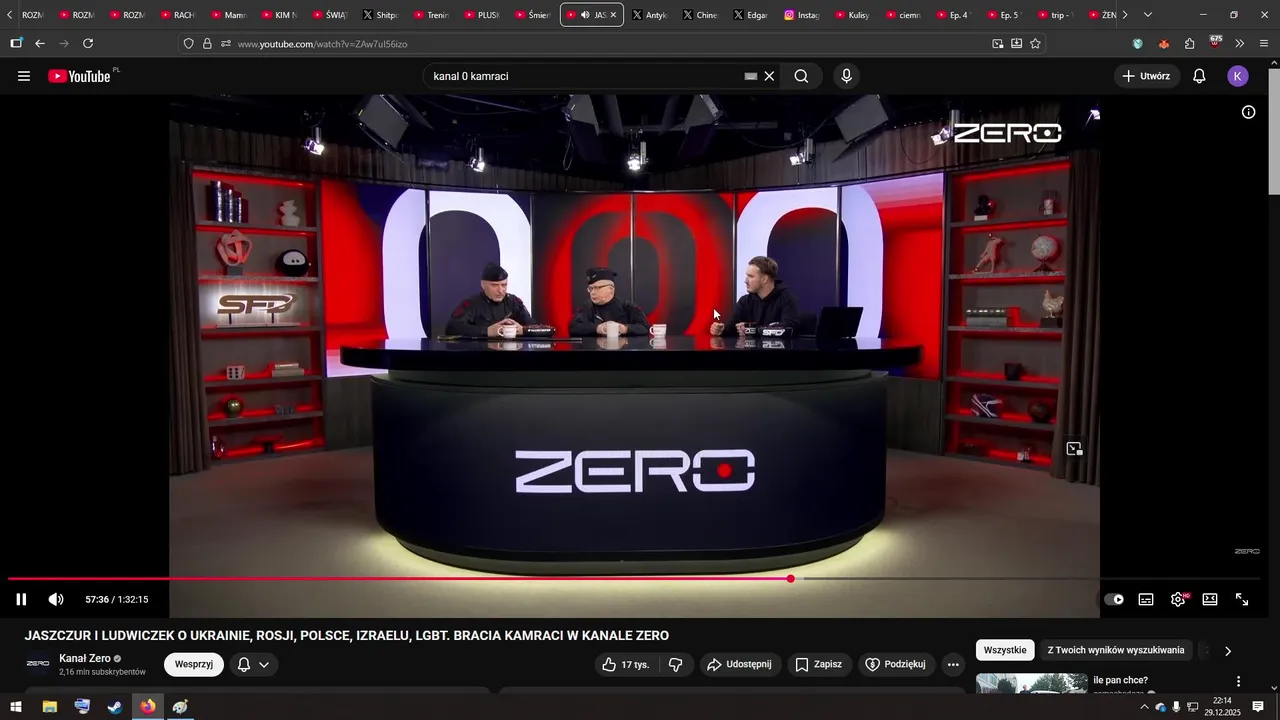Open Paint from the taskbar
Viewport: 1280px width, 720px height.
(x=180, y=707)
